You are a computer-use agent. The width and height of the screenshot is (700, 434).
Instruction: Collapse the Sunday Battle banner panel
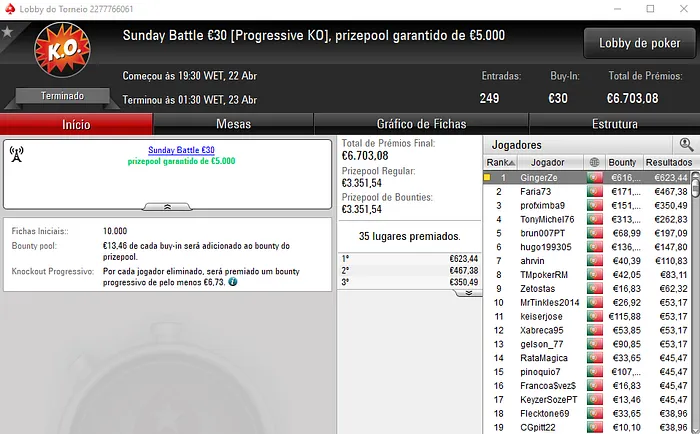[167, 207]
